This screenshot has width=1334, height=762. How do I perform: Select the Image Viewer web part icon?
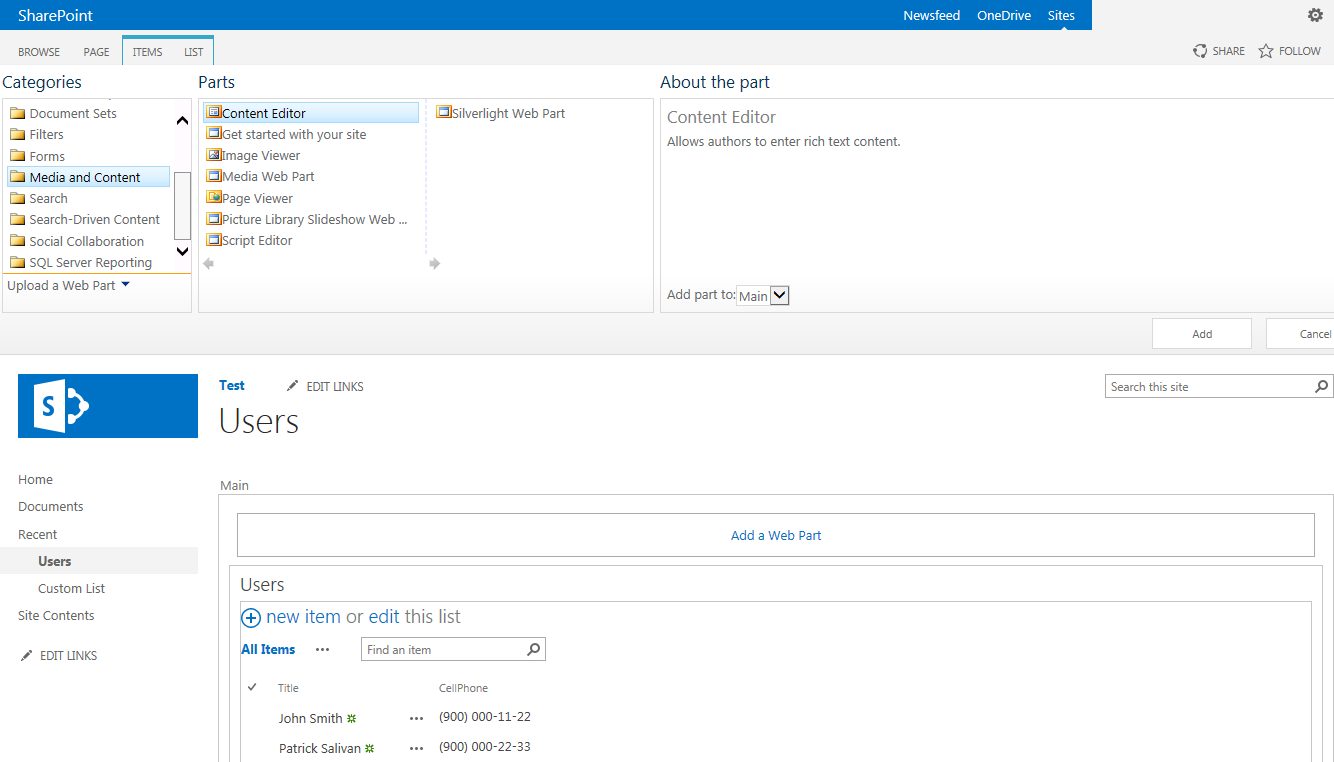pos(215,155)
